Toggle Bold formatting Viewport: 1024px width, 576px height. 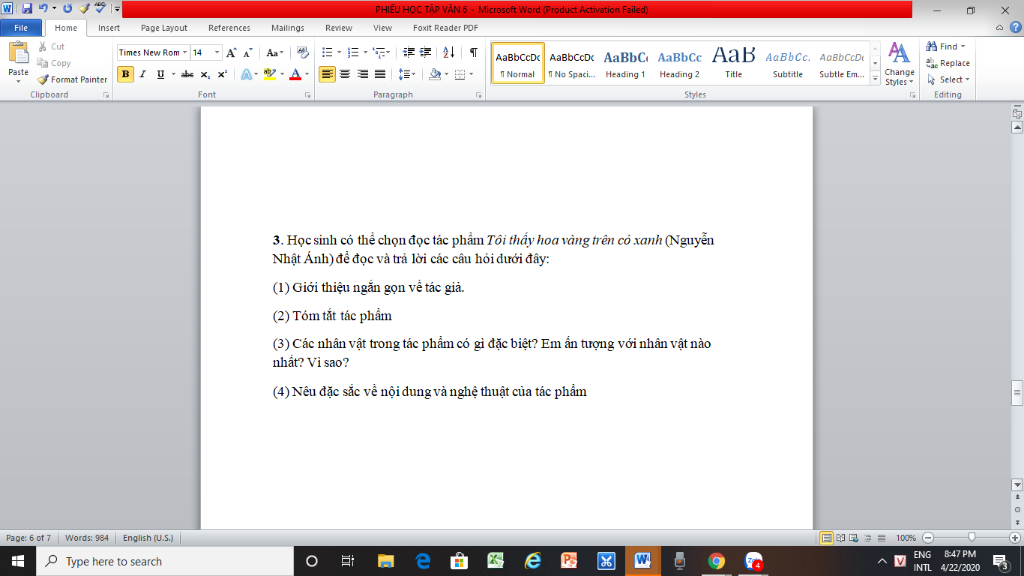coord(125,74)
